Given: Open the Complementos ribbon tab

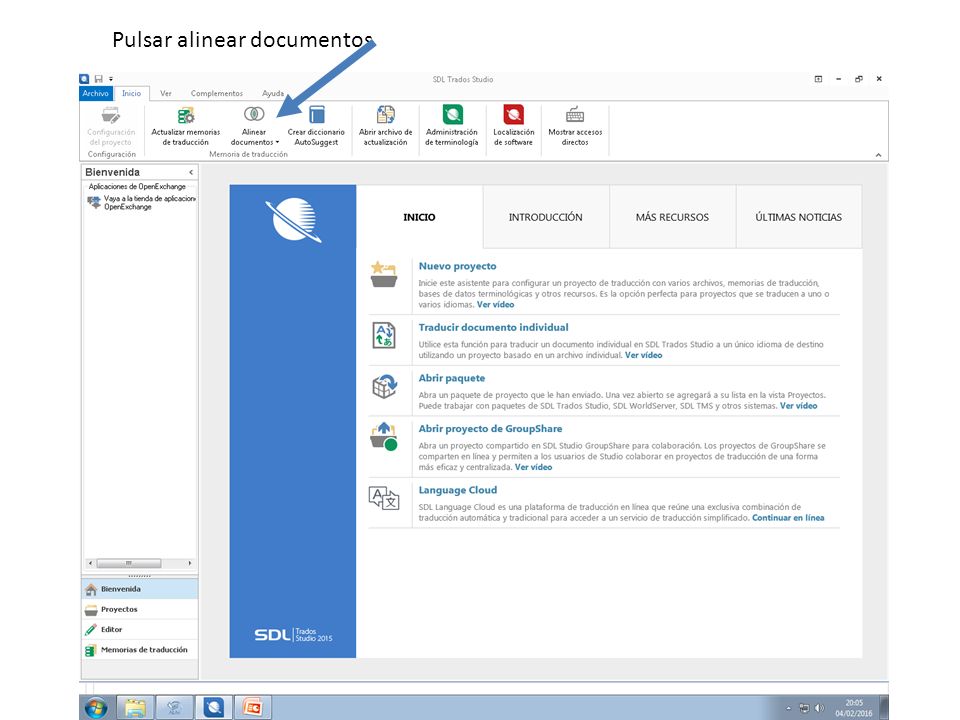Looking at the screenshot, I should click(x=217, y=93).
